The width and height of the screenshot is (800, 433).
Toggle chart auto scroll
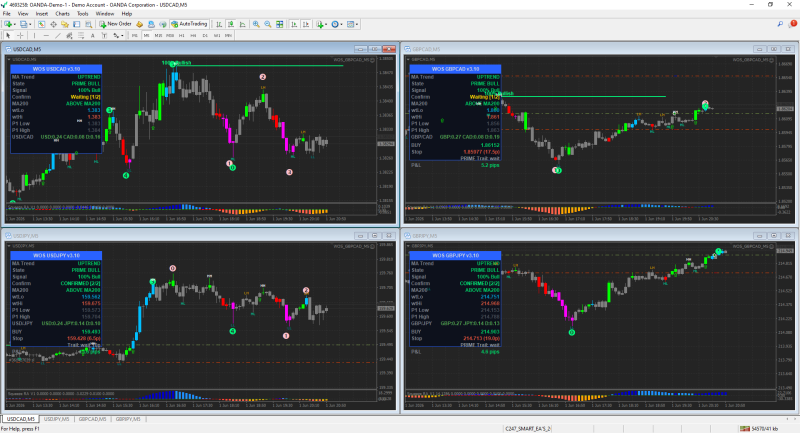pos(294,24)
